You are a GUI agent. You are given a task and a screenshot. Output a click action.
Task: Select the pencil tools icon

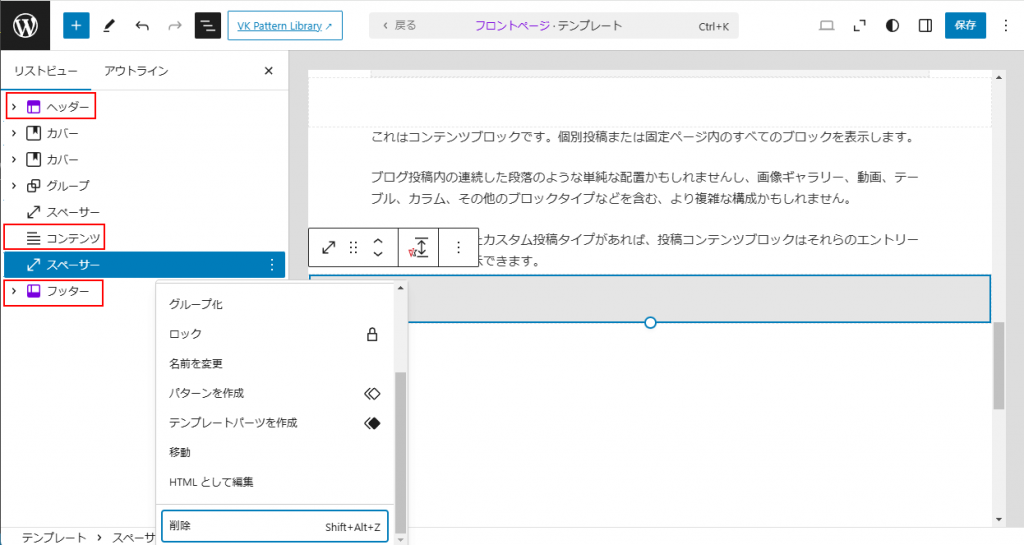109,25
